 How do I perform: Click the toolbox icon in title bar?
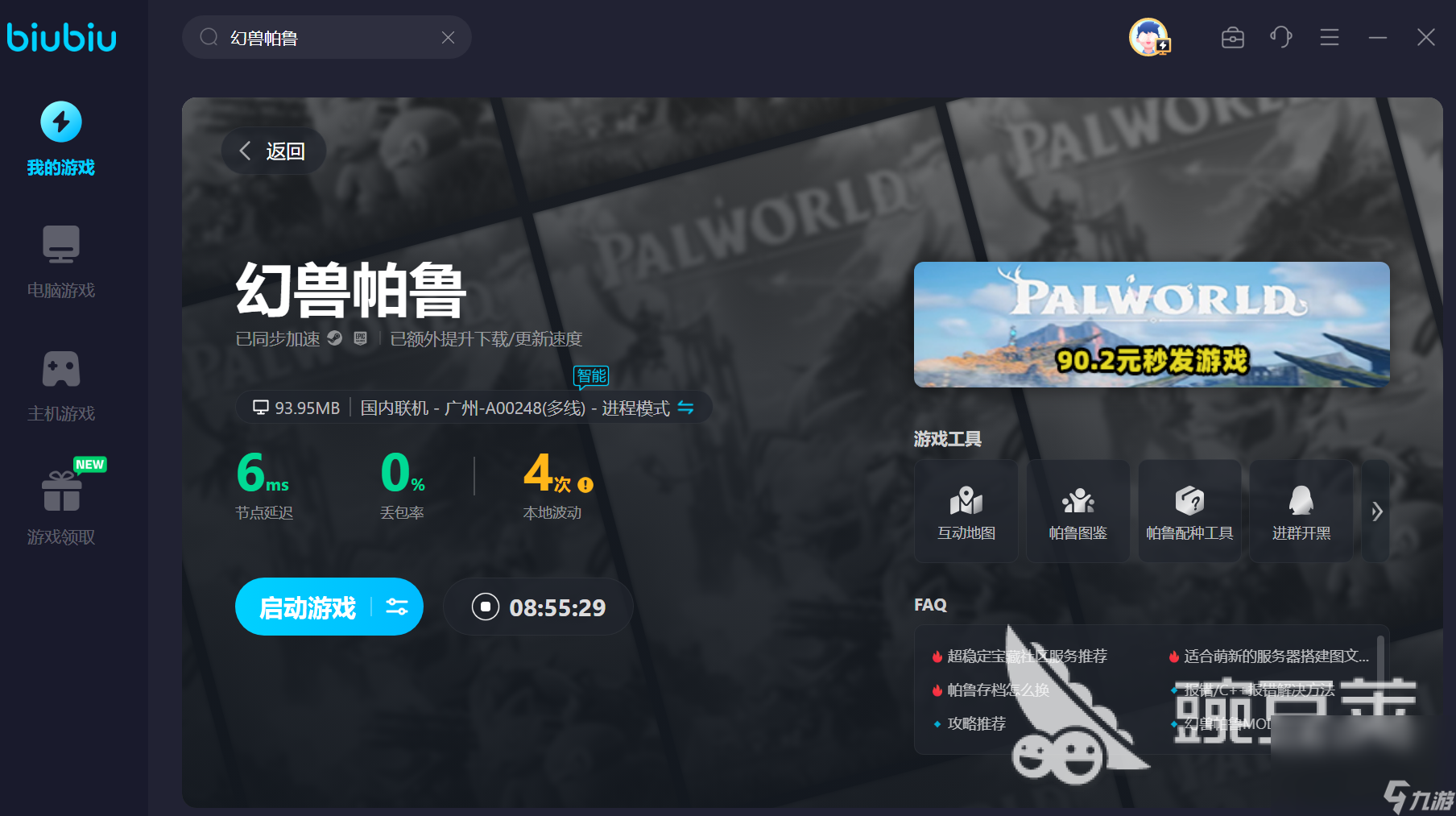(1233, 37)
